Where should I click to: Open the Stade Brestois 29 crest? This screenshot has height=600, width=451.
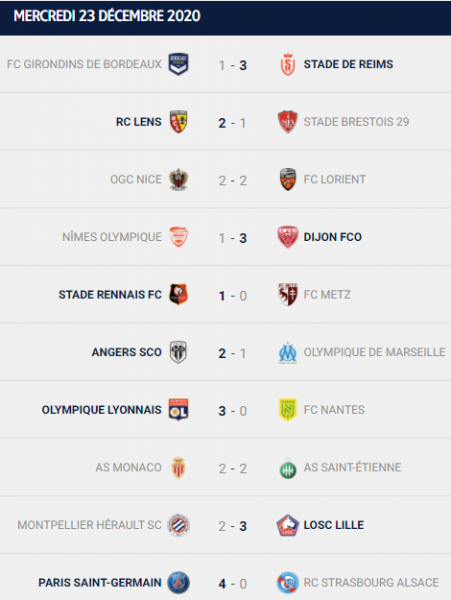[x=288, y=122]
